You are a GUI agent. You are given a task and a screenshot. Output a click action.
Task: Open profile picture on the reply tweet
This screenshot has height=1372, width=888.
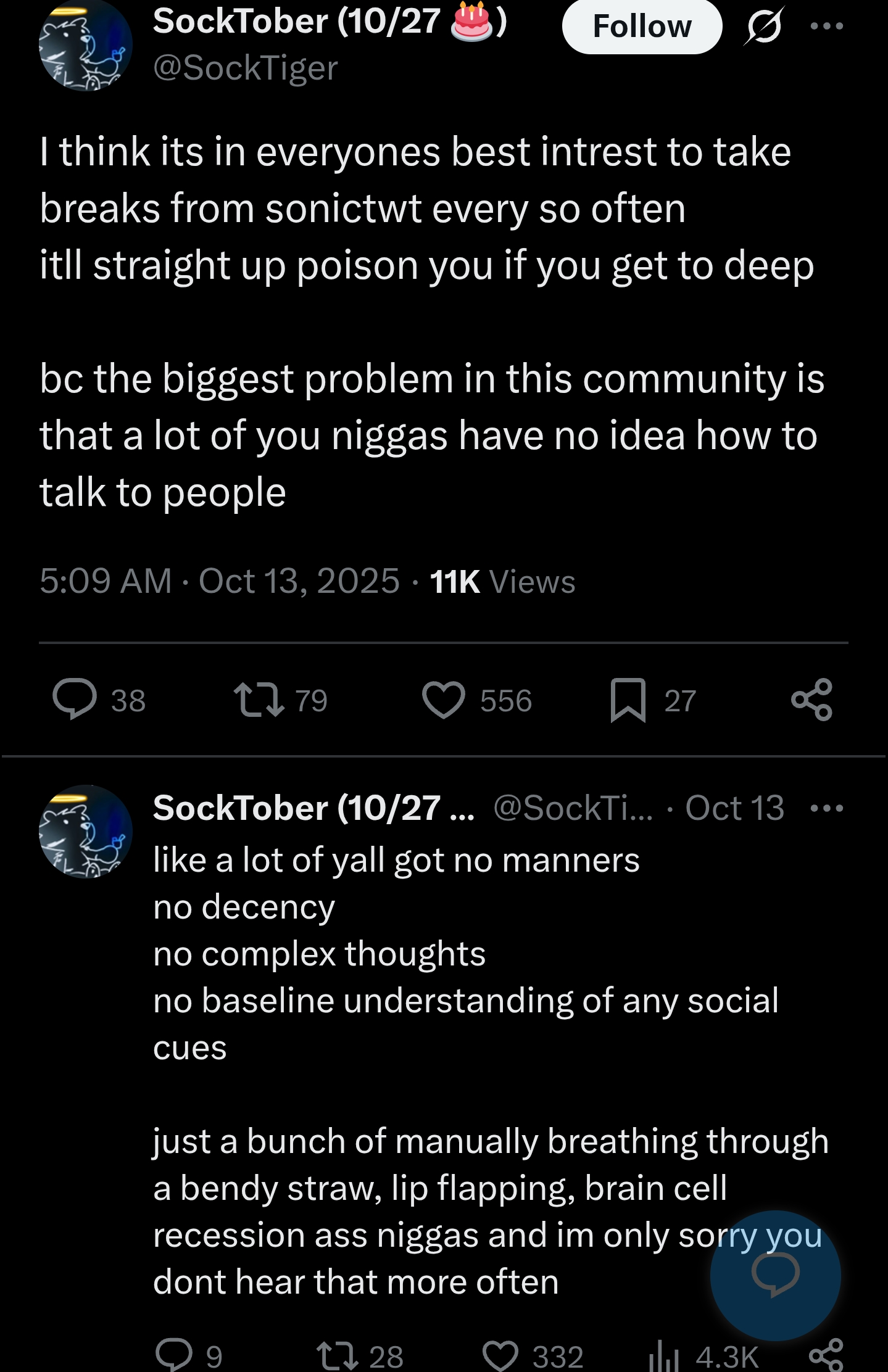85,831
